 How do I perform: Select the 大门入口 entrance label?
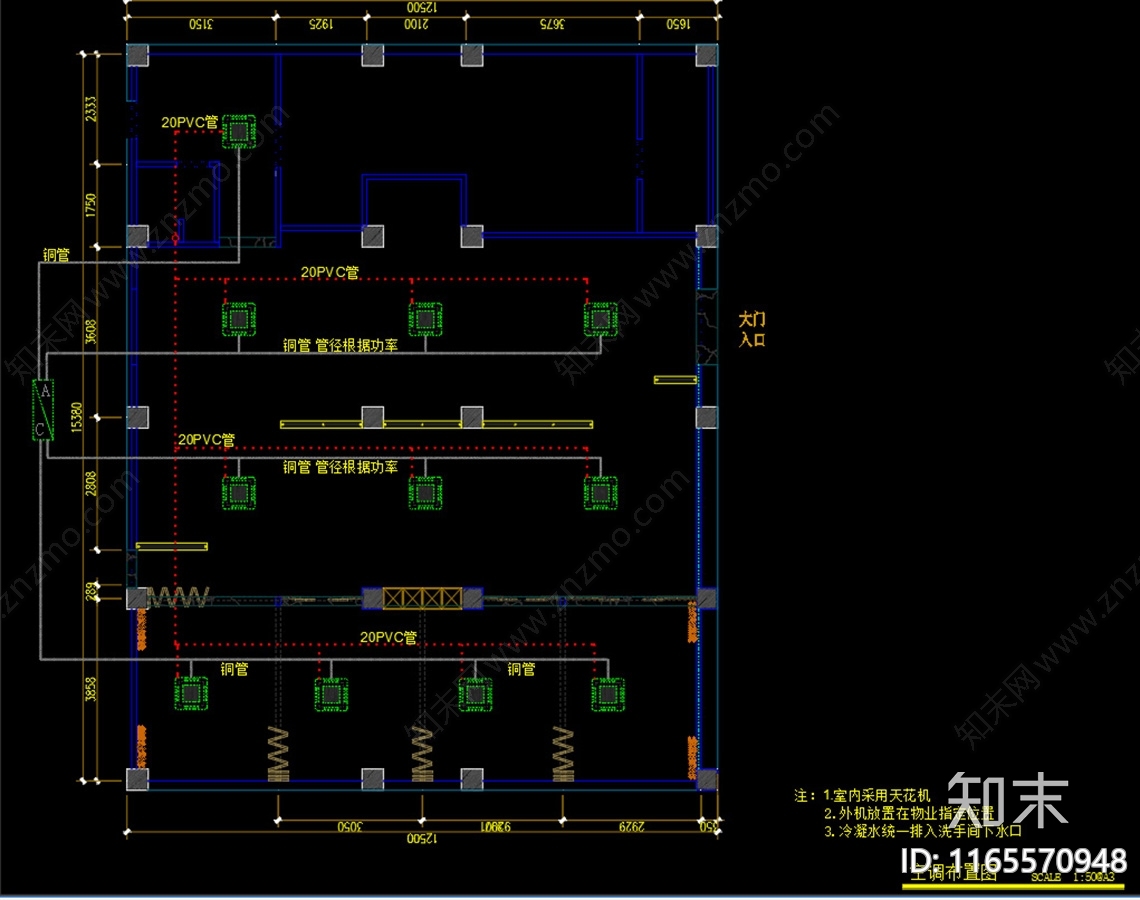[x=752, y=329]
